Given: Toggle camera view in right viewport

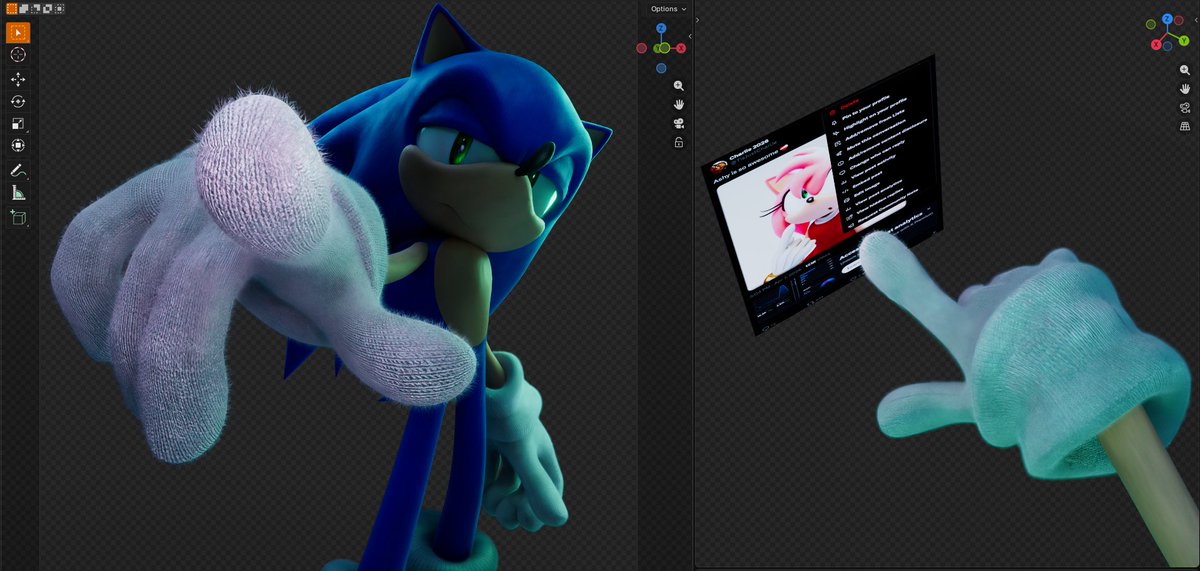Looking at the screenshot, I should (1185, 108).
